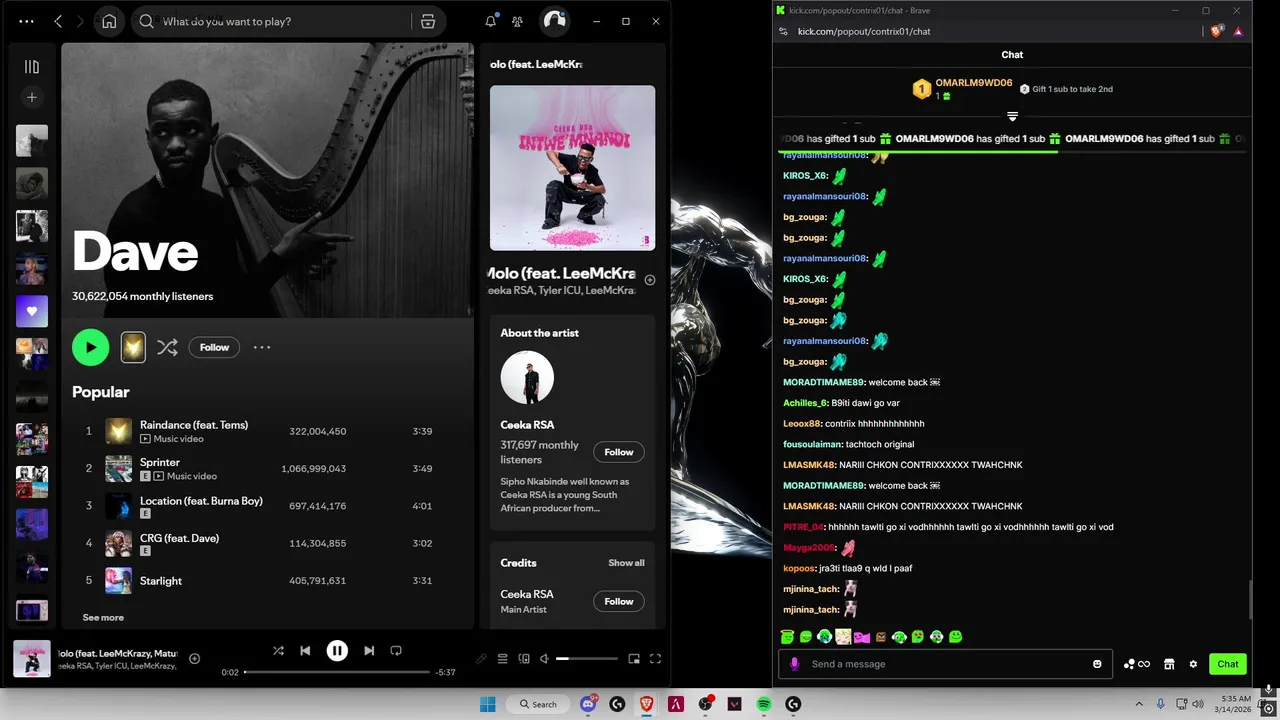Open Connect to a device icon

tap(524, 659)
